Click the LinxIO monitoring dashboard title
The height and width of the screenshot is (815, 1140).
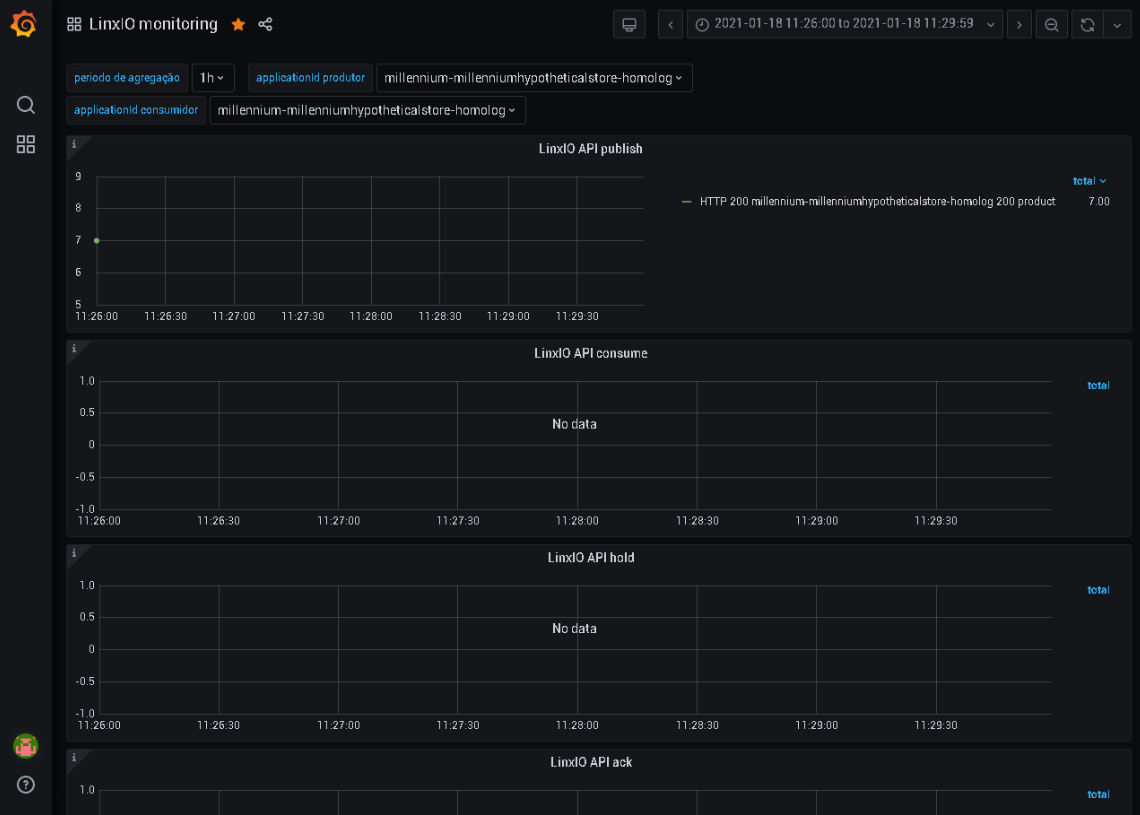tap(153, 24)
